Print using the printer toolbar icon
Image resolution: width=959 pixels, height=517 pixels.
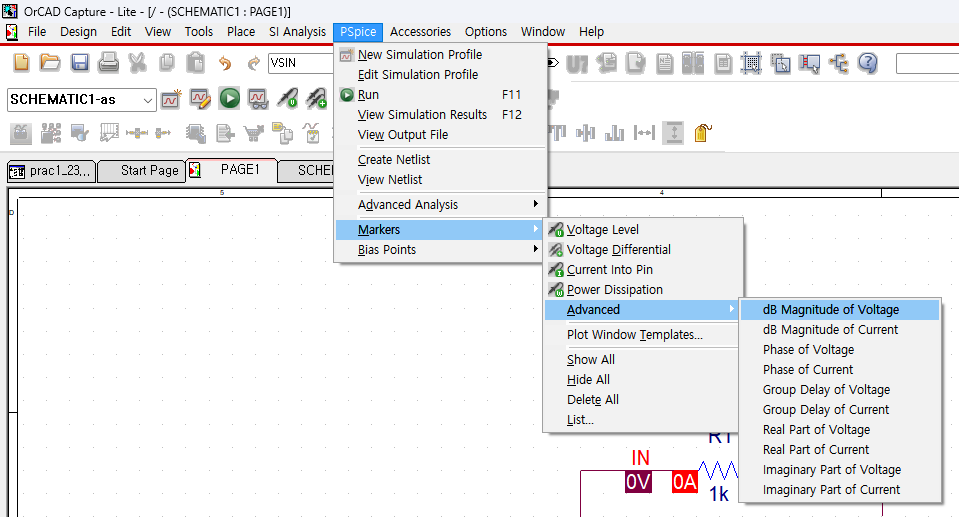point(108,62)
